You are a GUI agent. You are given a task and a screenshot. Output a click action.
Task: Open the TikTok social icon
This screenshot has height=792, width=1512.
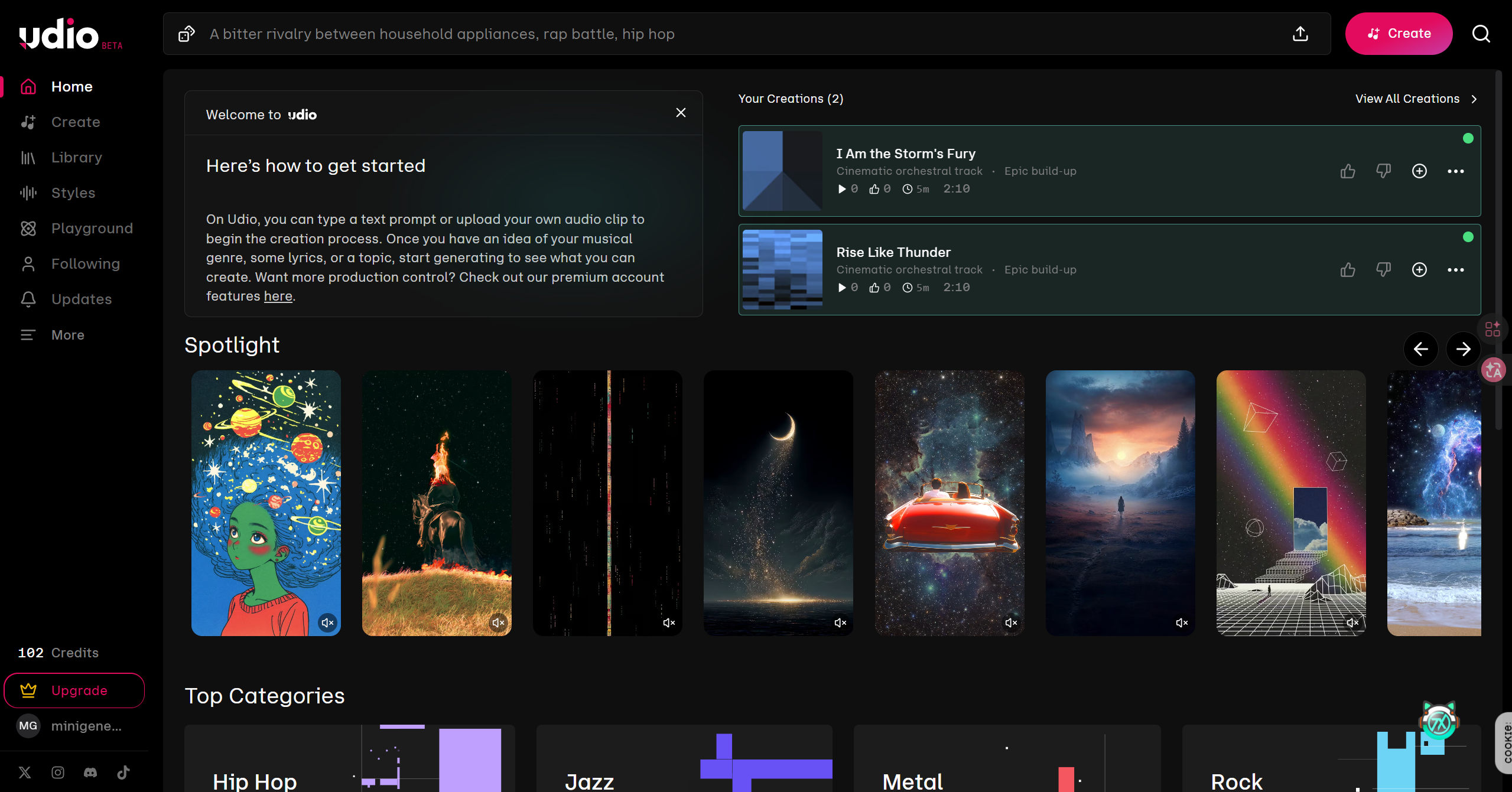coord(123,773)
